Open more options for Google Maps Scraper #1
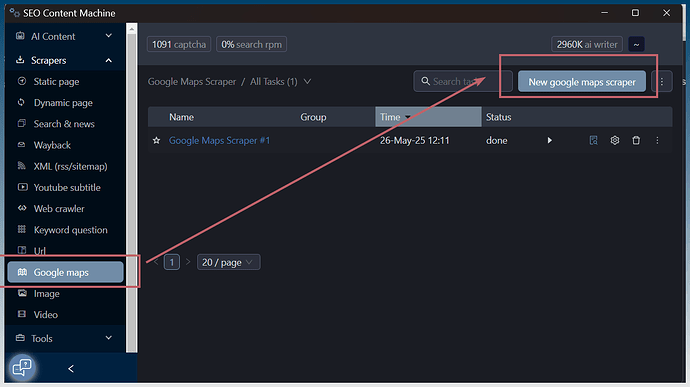Screen dimensions: 690x387 tap(657, 140)
